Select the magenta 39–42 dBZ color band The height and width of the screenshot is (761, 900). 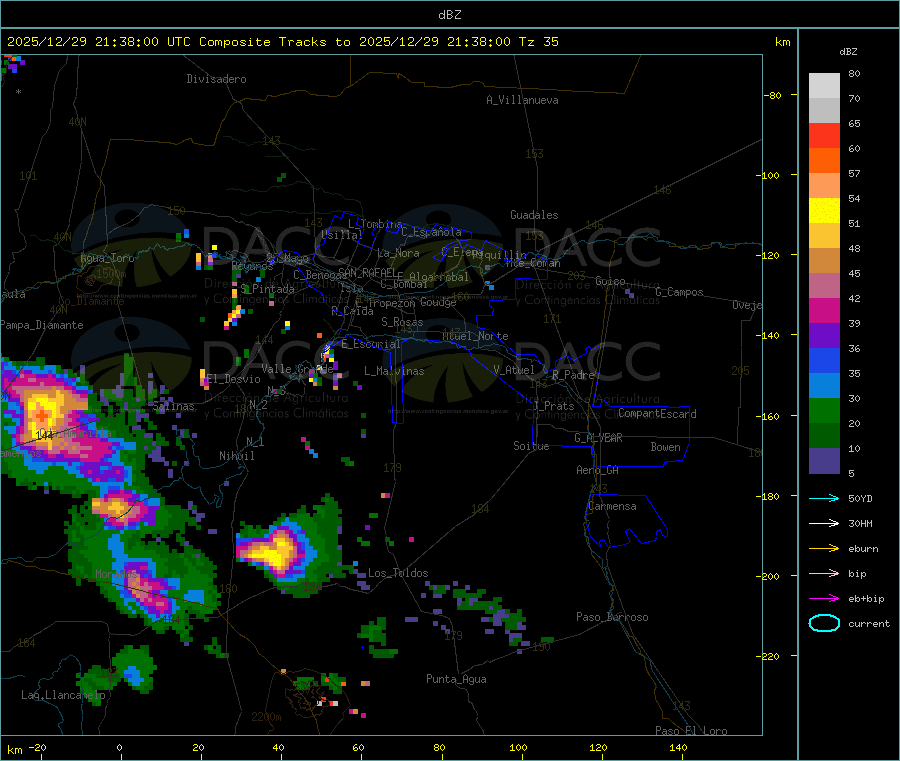824,311
